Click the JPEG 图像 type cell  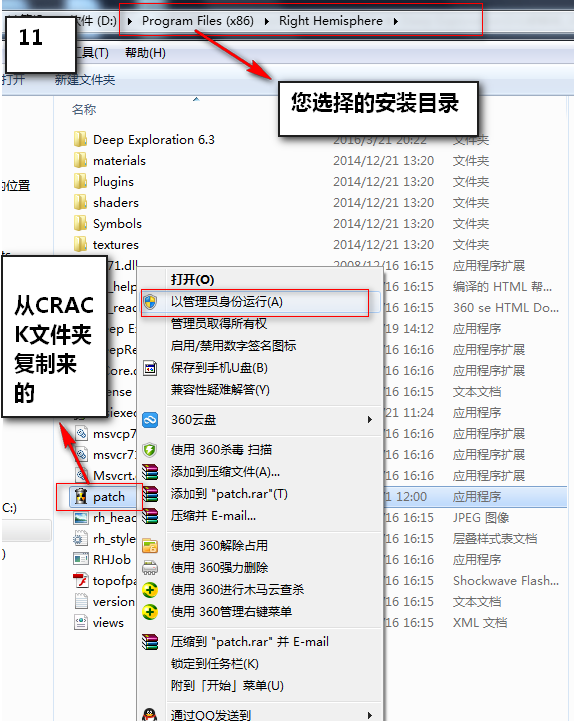[x=481, y=518]
